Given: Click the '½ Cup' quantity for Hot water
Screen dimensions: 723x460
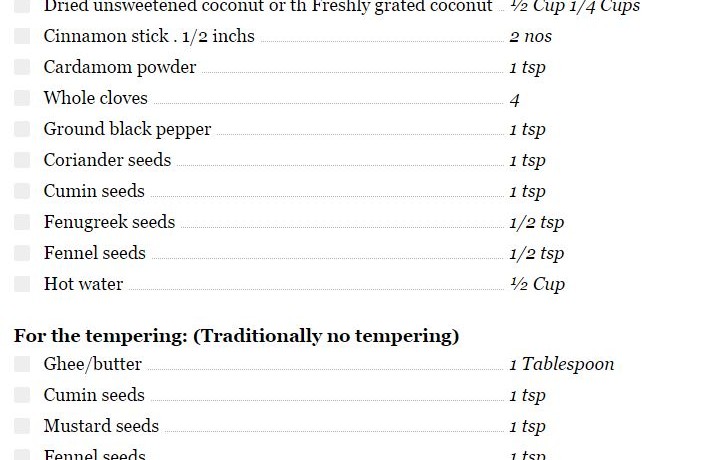Looking at the screenshot, I should click(537, 284).
